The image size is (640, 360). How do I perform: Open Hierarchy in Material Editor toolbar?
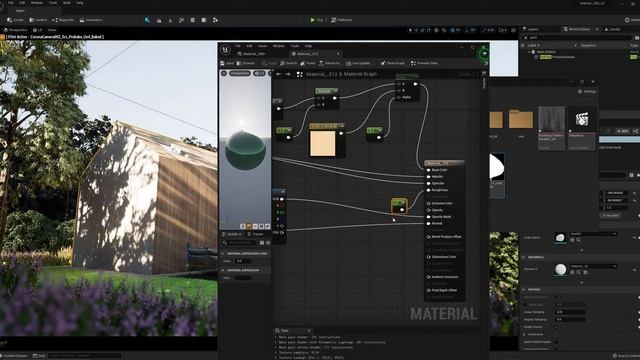click(329, 63)
